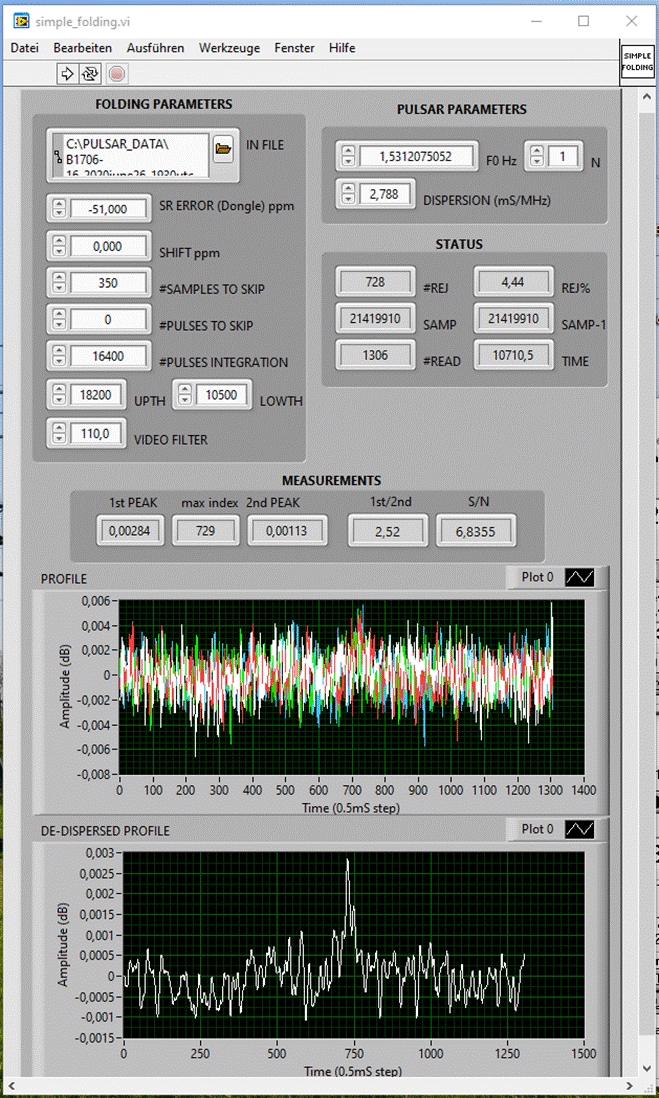Click the SAMP-1 indicator value
The image size is (659, 1098).
(515, 318)
